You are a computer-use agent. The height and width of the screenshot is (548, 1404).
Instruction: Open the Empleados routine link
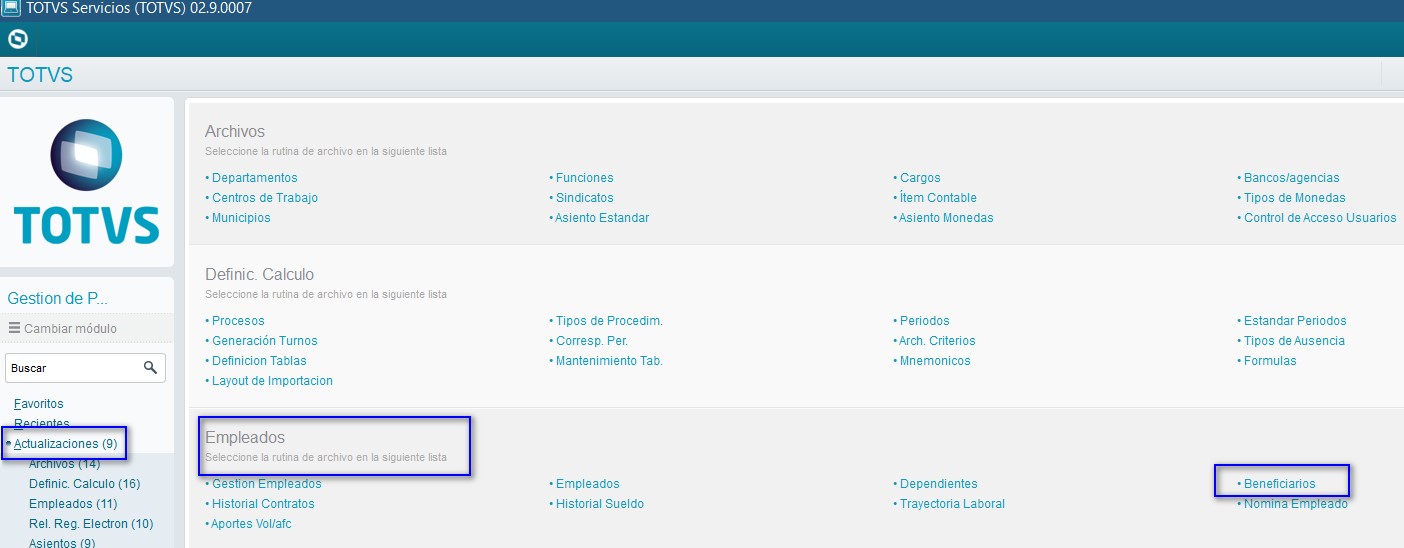tap(588, 484)
